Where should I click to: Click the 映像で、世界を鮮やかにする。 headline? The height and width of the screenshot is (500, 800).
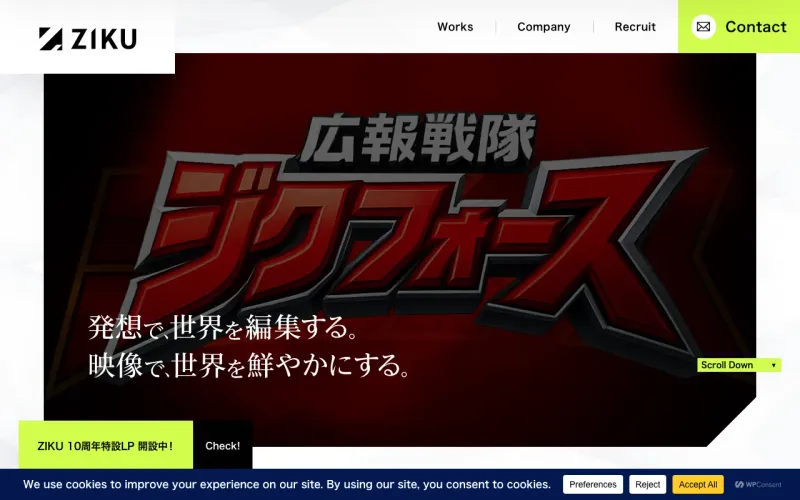coord(249,365)
